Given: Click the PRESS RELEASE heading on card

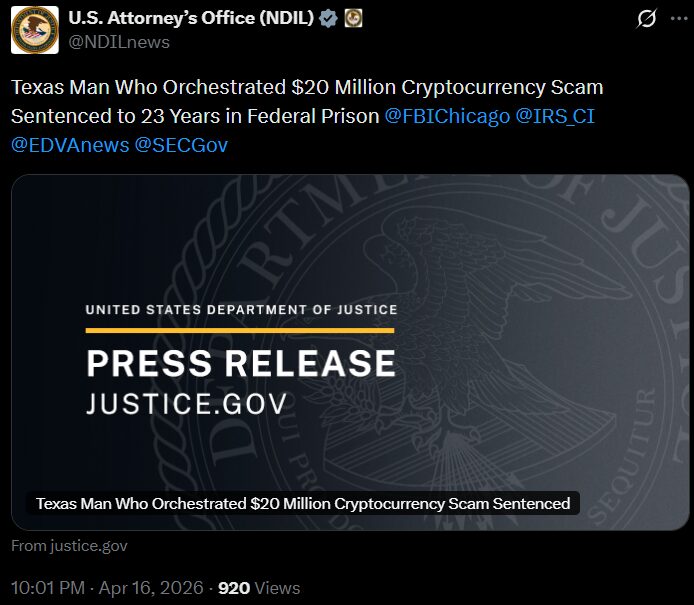Looking at the screenshot, I should click(x=241, y=363).
